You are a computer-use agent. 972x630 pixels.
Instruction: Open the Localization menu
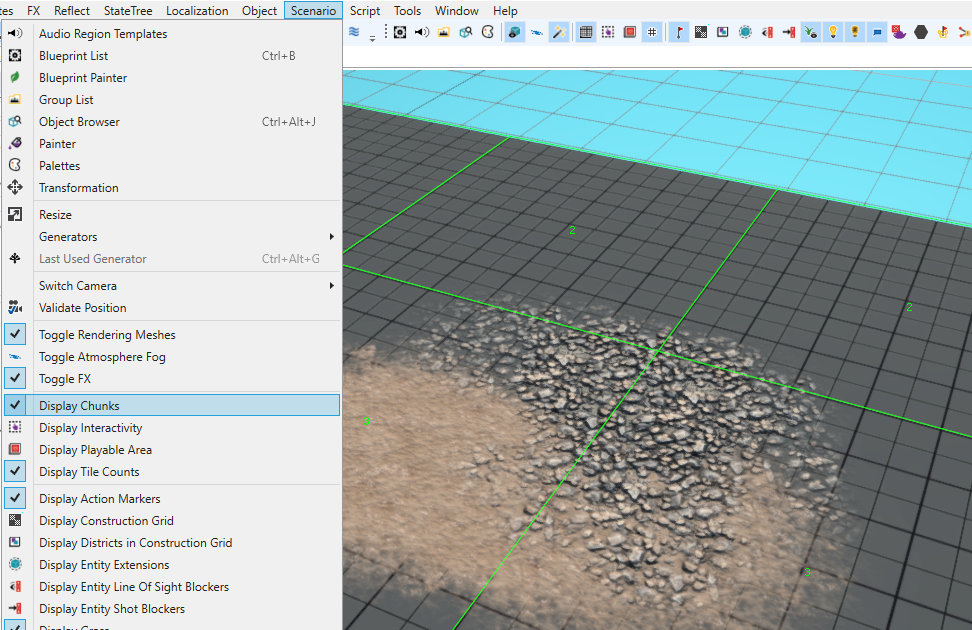[197, 11]
